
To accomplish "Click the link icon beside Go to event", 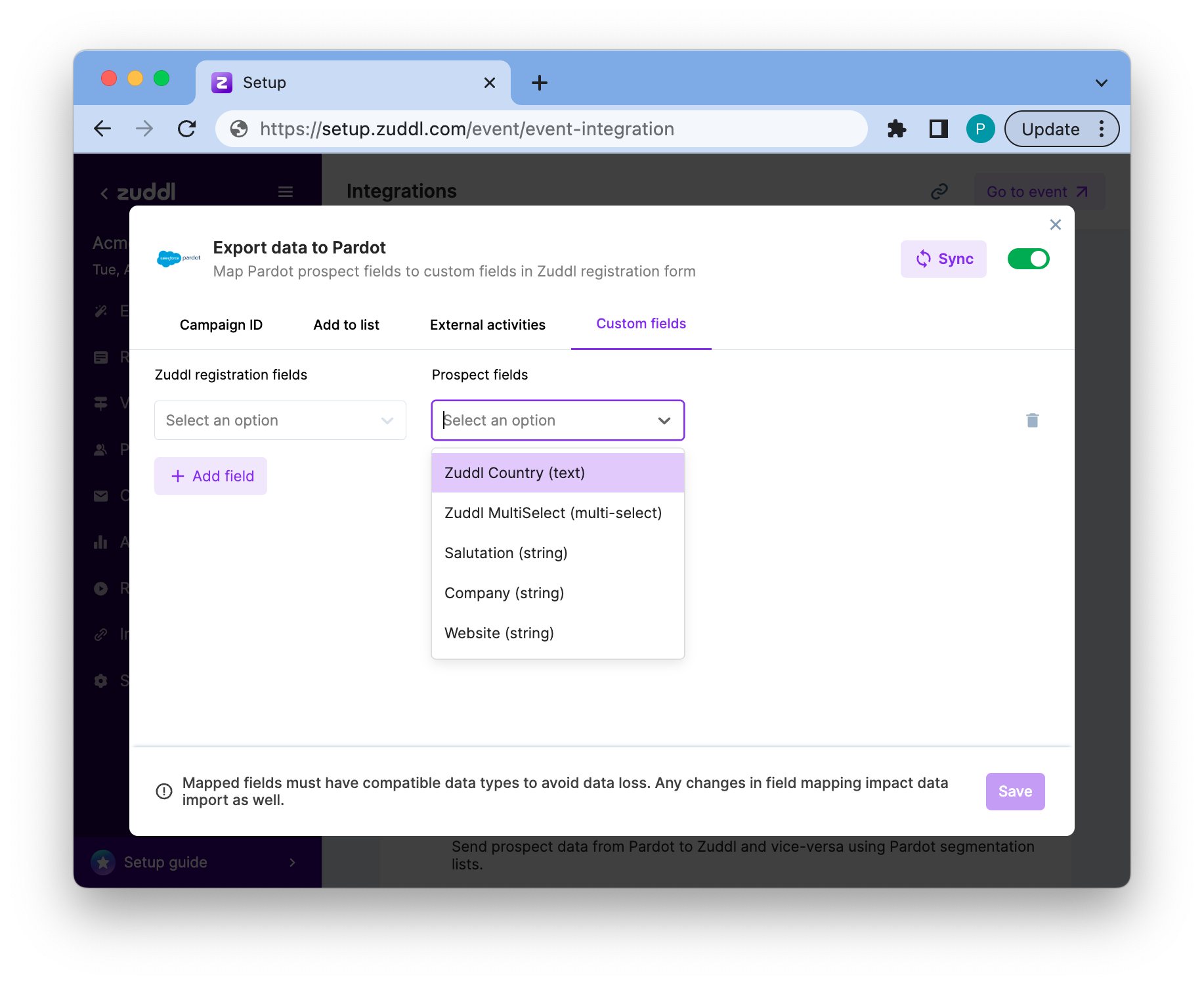I will tap(939, 191).
